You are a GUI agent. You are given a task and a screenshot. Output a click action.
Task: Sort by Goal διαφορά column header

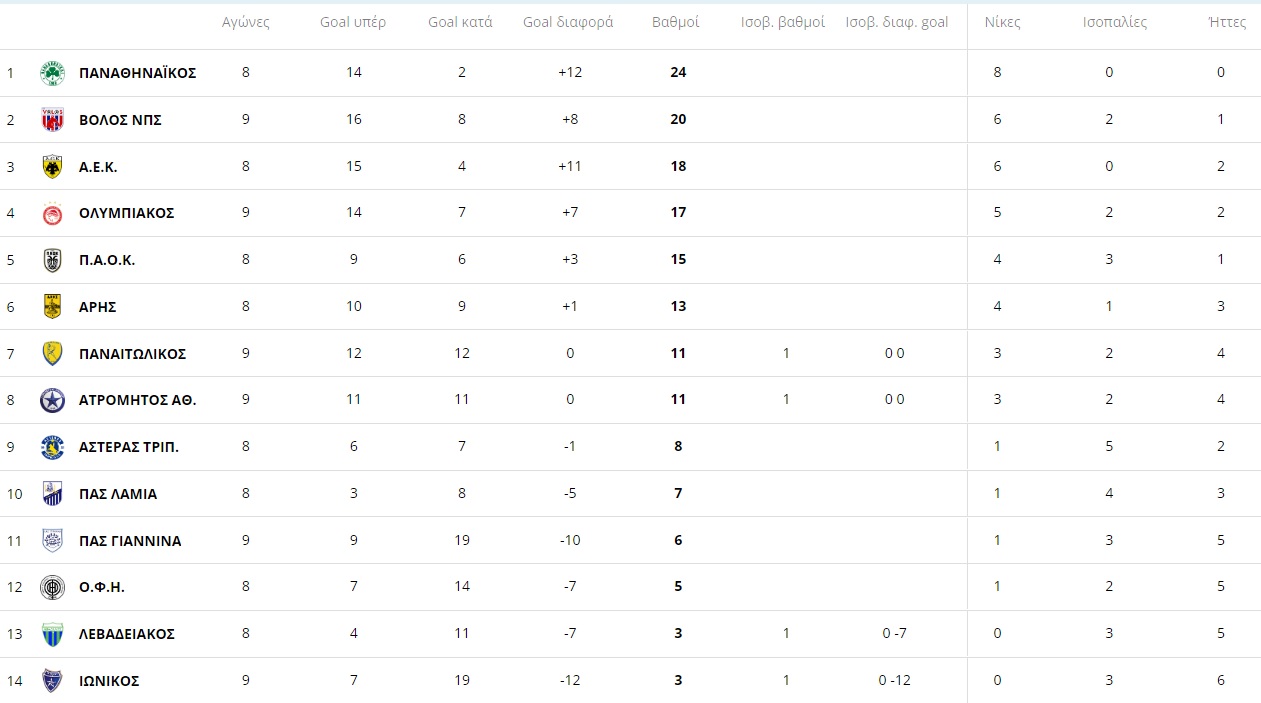(568, 22)
